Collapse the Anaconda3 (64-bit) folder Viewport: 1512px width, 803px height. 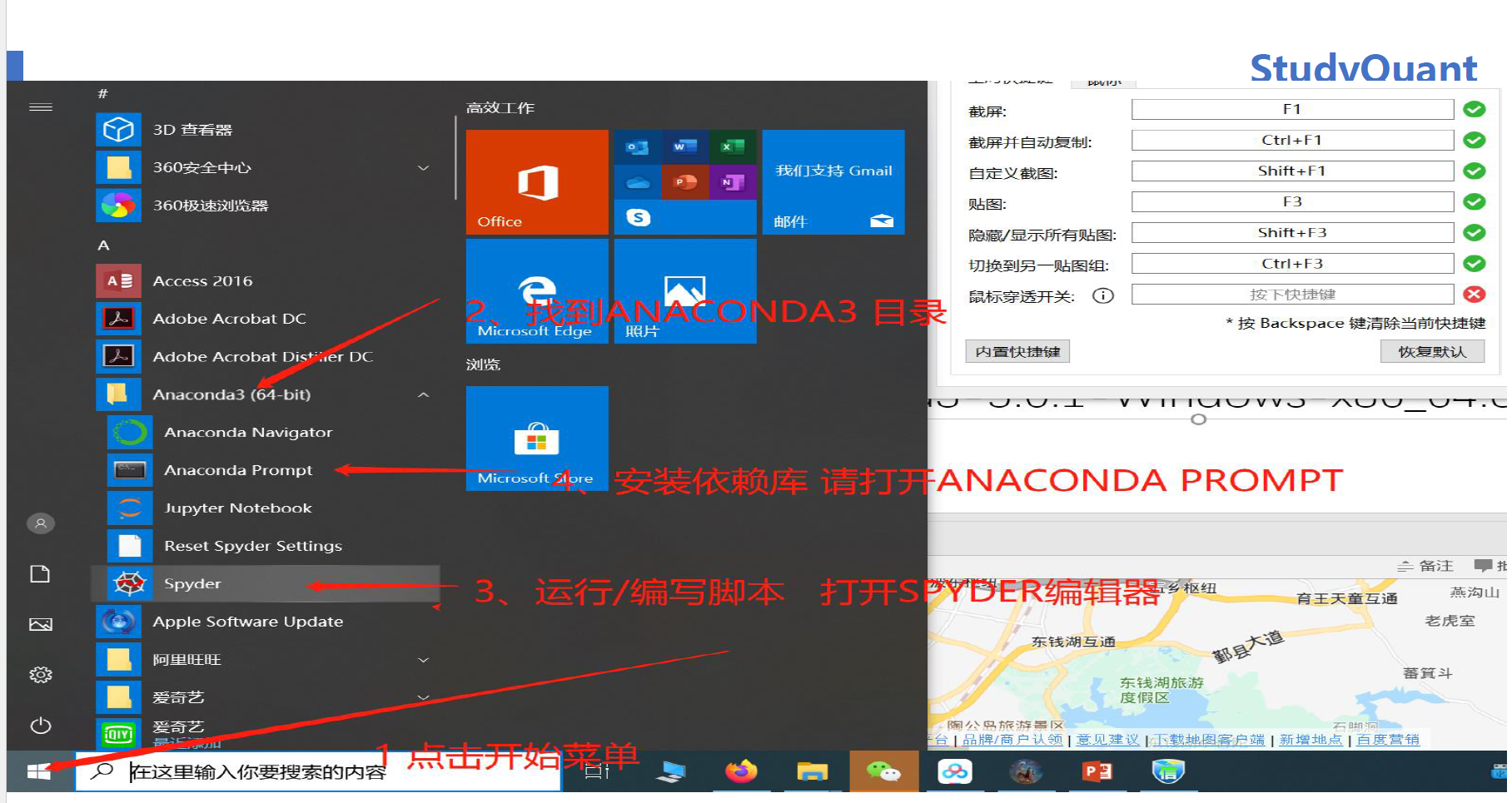point(423,394)
